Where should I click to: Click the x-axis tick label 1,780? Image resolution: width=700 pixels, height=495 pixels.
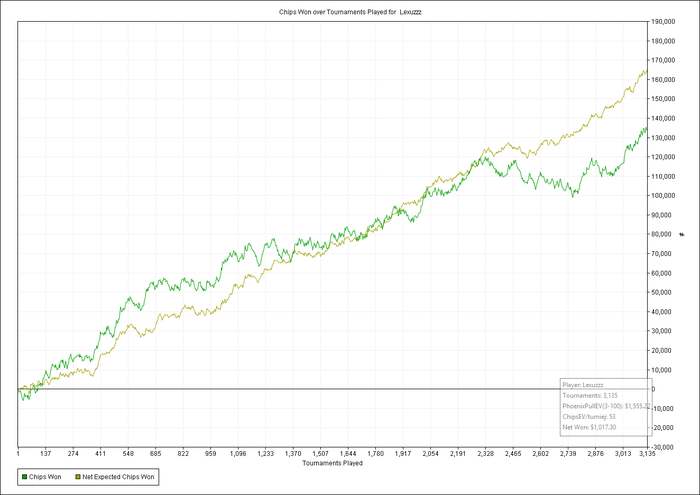click(x=375, y=453)
